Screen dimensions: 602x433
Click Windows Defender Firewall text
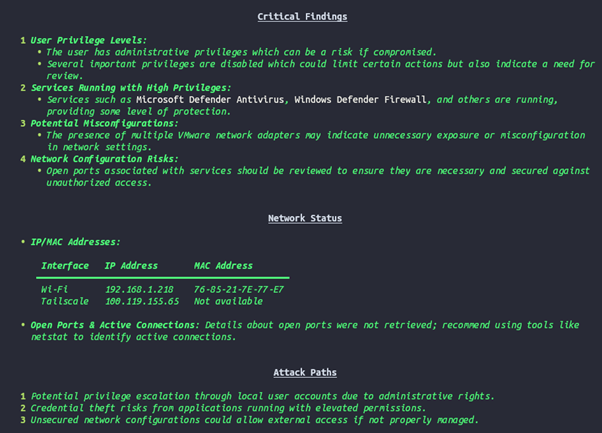pyautogui.click(x=361, y=99)
